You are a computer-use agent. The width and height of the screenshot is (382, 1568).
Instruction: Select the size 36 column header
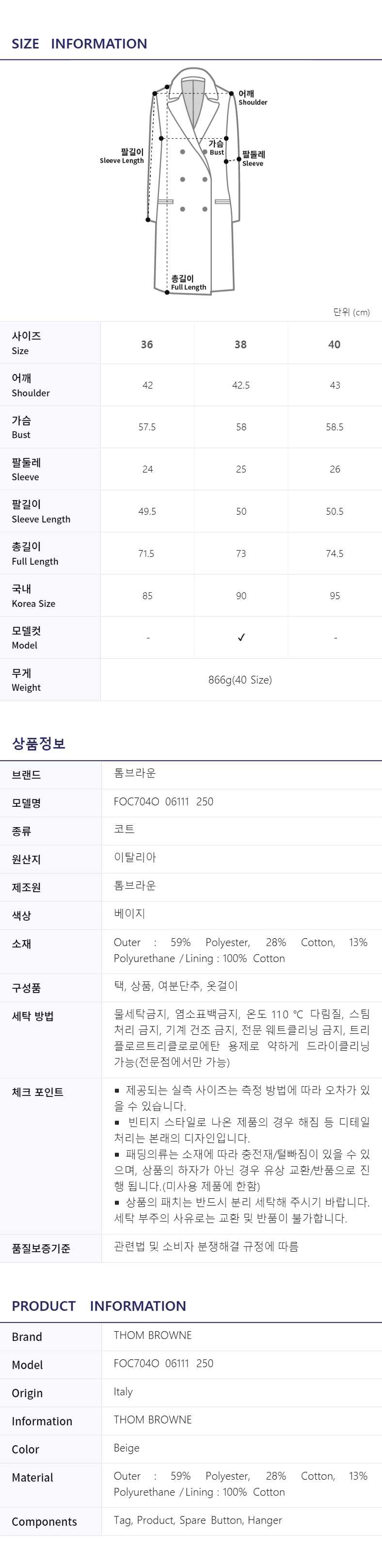click(x=147, y=344)
